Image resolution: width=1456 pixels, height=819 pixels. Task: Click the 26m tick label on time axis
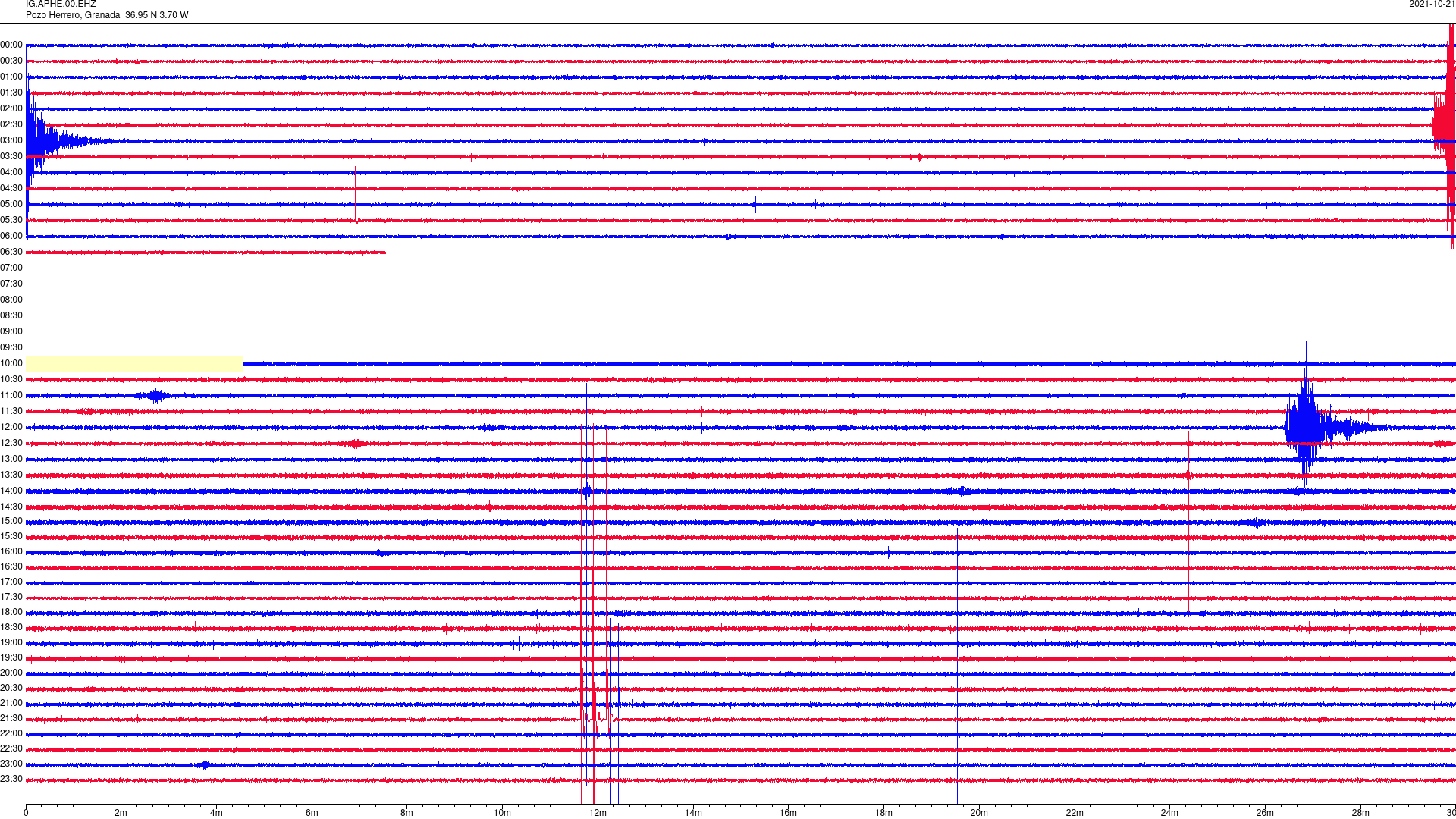click(x=1266, y=813)
